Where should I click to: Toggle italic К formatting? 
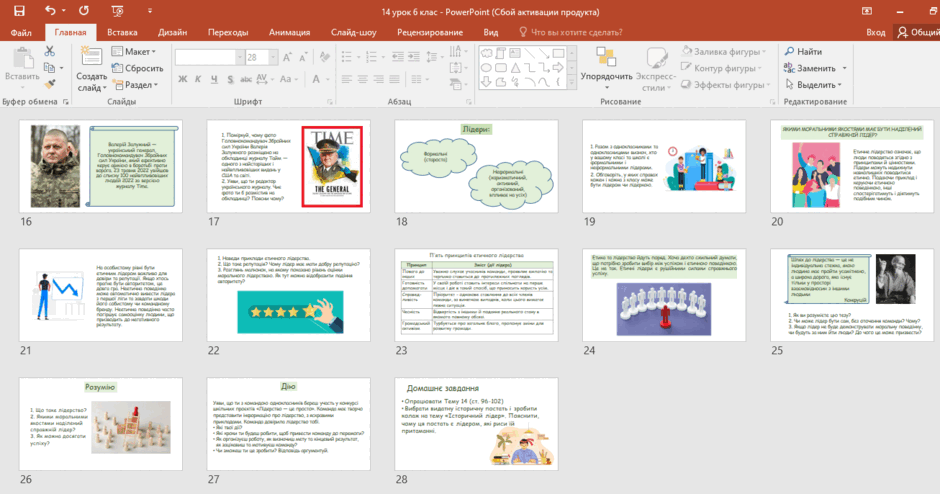[198, 79]
